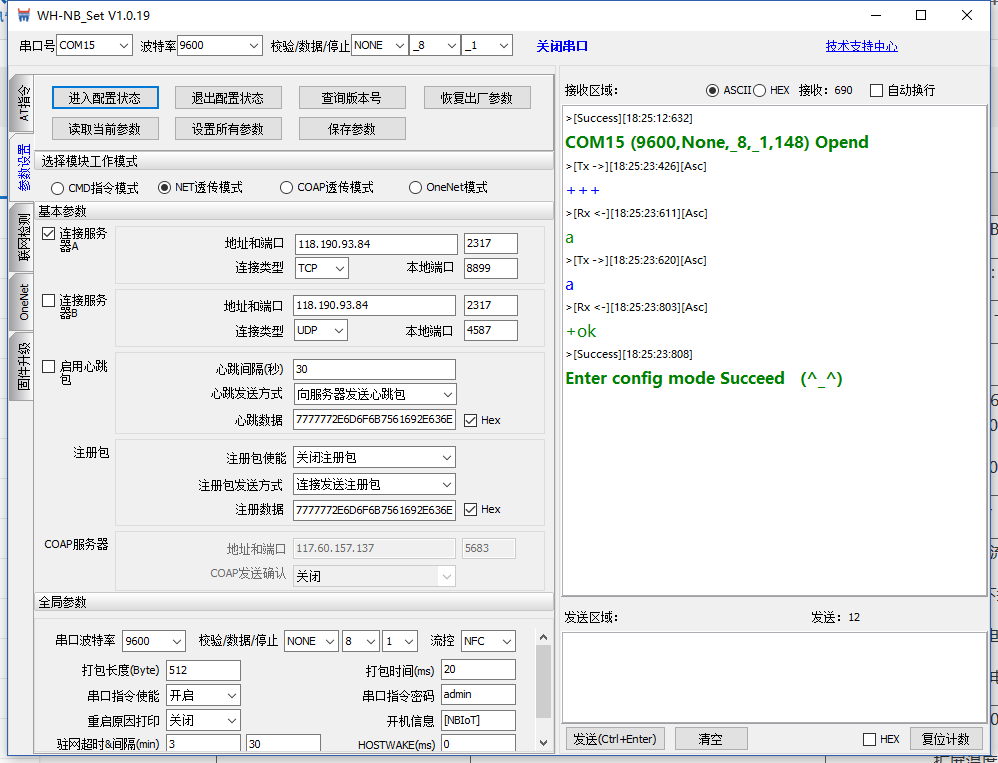Switch to the OneNet side tab

coord(22,302)
